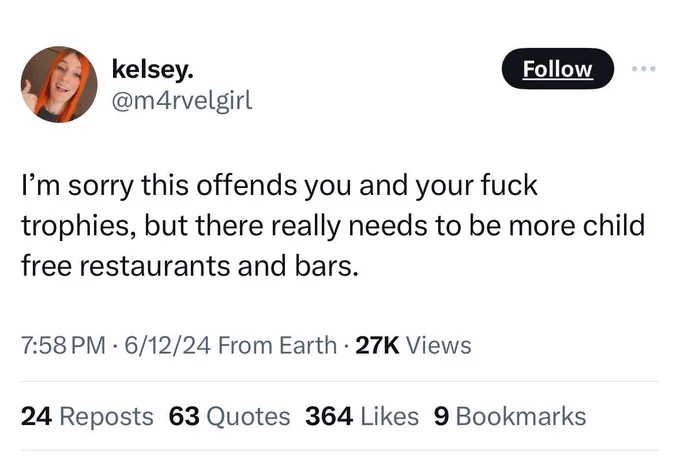Image resolution: width=680 pixels, height=462 pixels.
Task: Click the Quotes label text
Action: [248, 416]
